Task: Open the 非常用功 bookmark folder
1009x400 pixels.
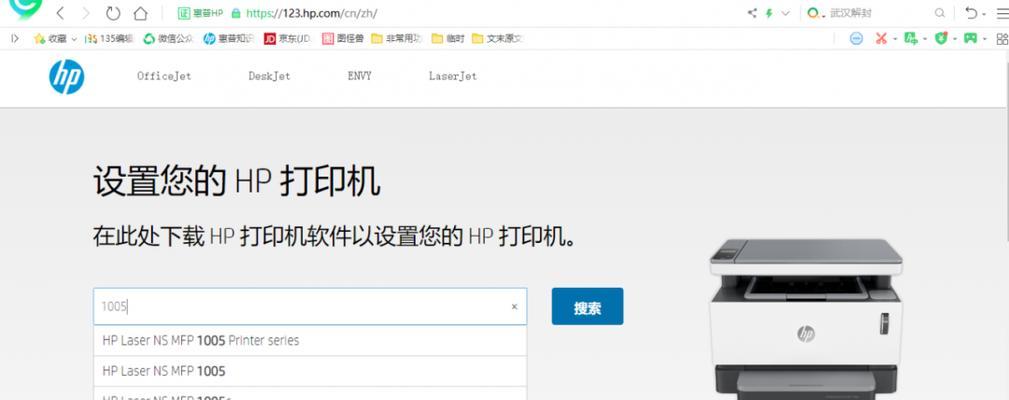Action: point(396,39)
